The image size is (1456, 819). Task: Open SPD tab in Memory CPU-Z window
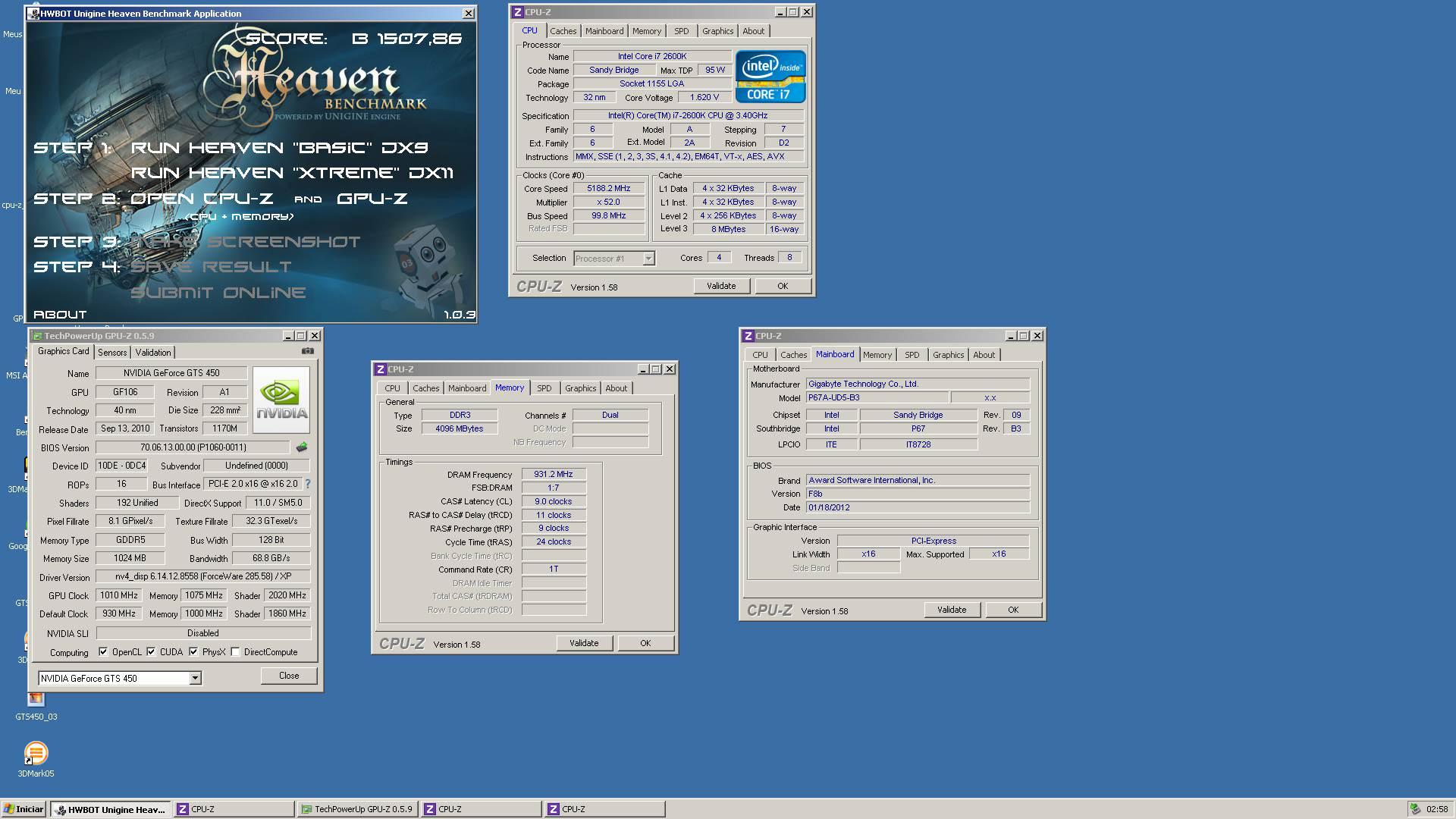point(544,388)
